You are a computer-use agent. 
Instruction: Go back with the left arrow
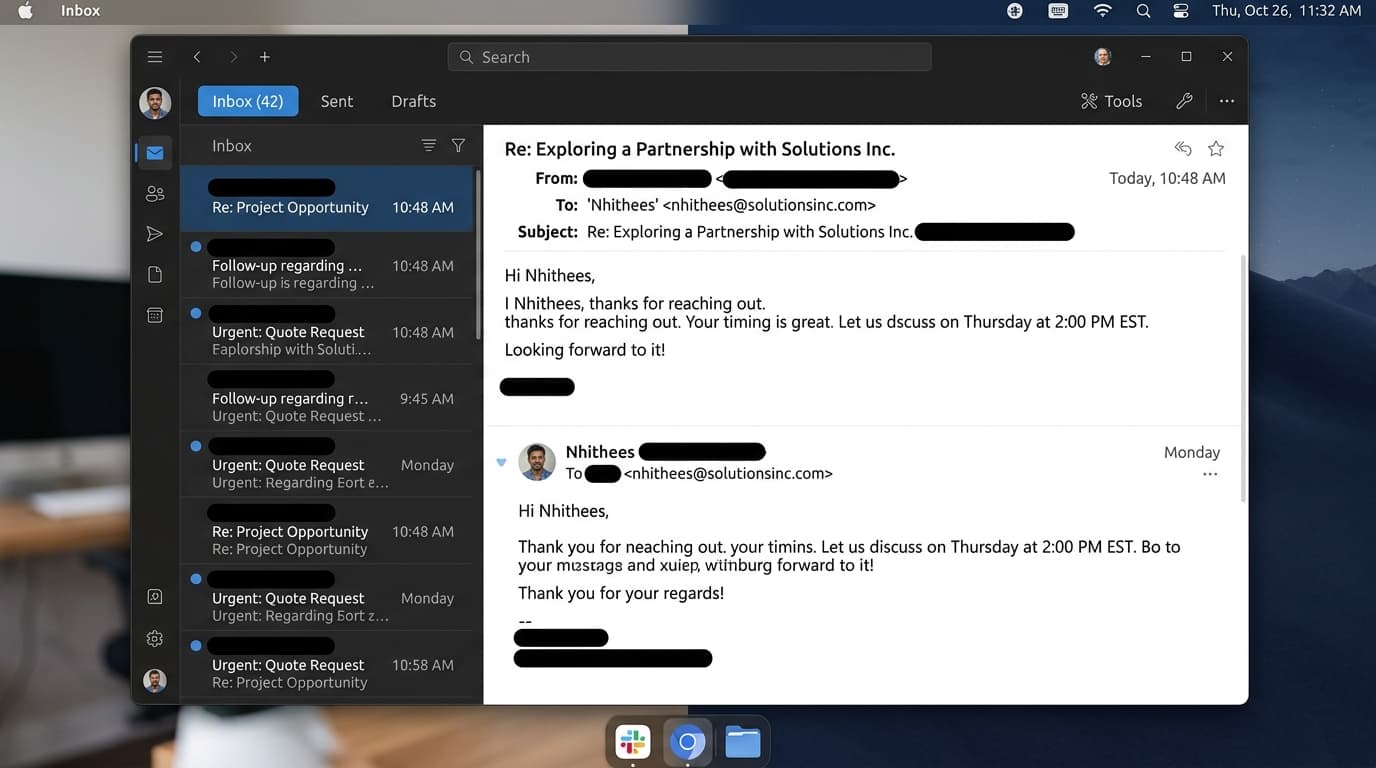tap(197, 57)
